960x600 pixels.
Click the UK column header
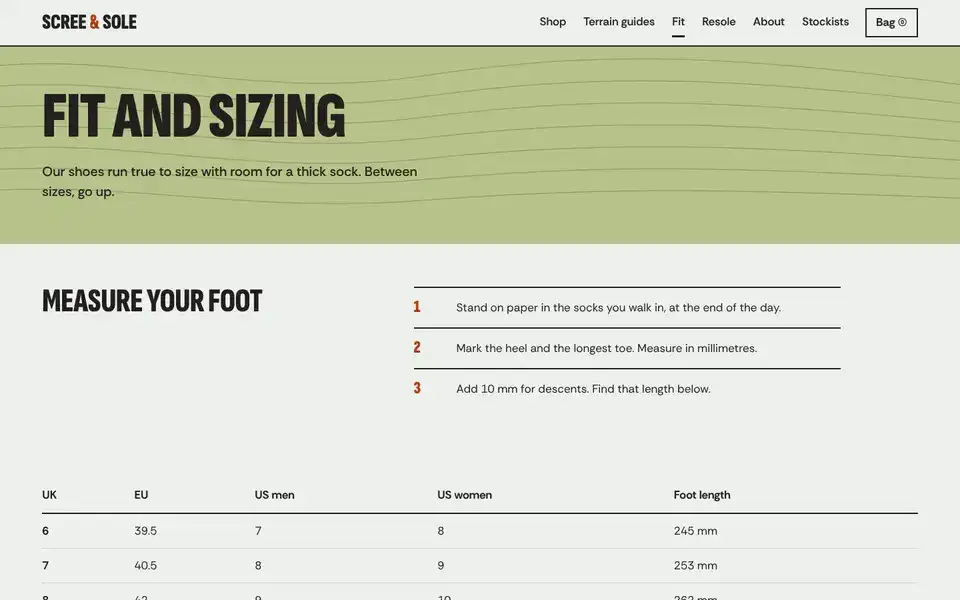click(49, 495)
